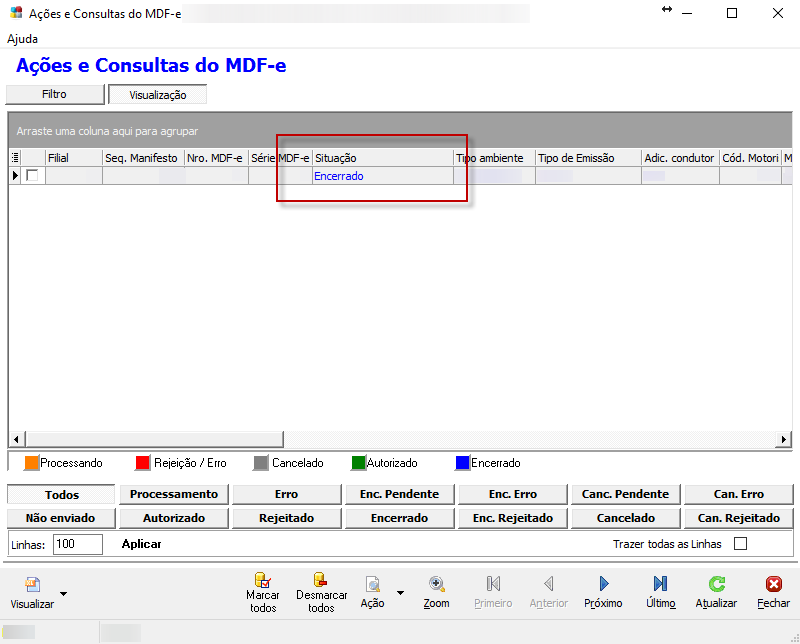This screenshot has width=800, height=644.
Task: Click the Ação document icon
Action: click(372, 585)
